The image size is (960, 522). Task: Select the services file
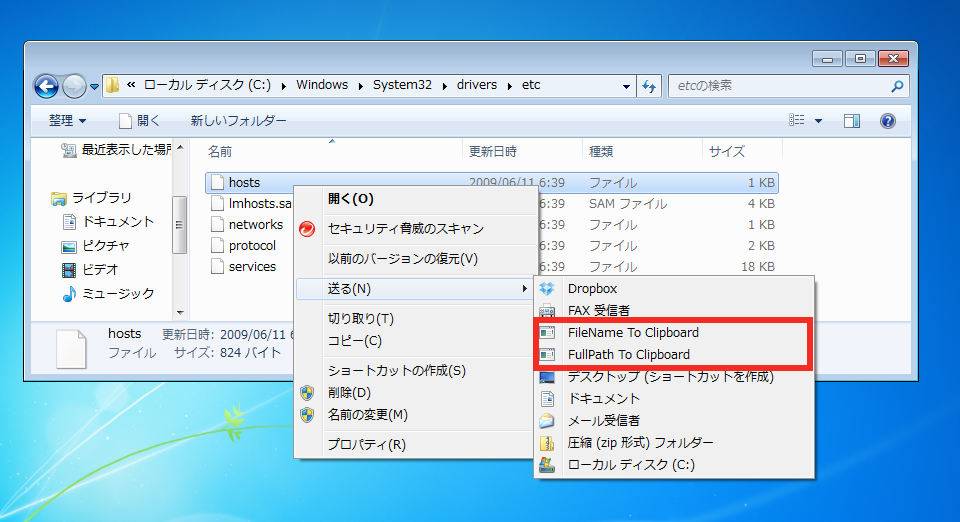(243, 267)
